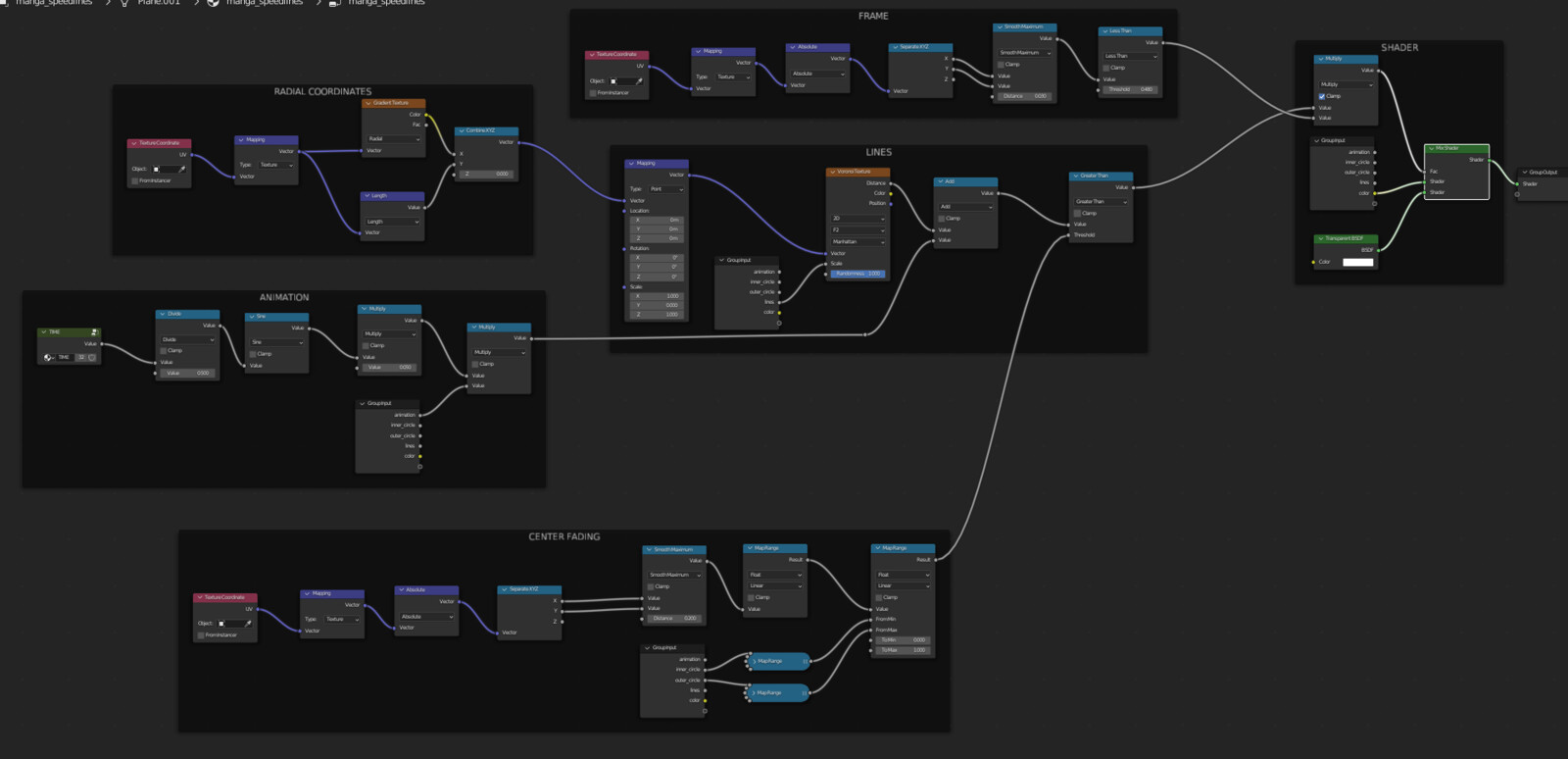Collapse the Greater Than node
This screenshot has height=759, width=1568.
1076,176
